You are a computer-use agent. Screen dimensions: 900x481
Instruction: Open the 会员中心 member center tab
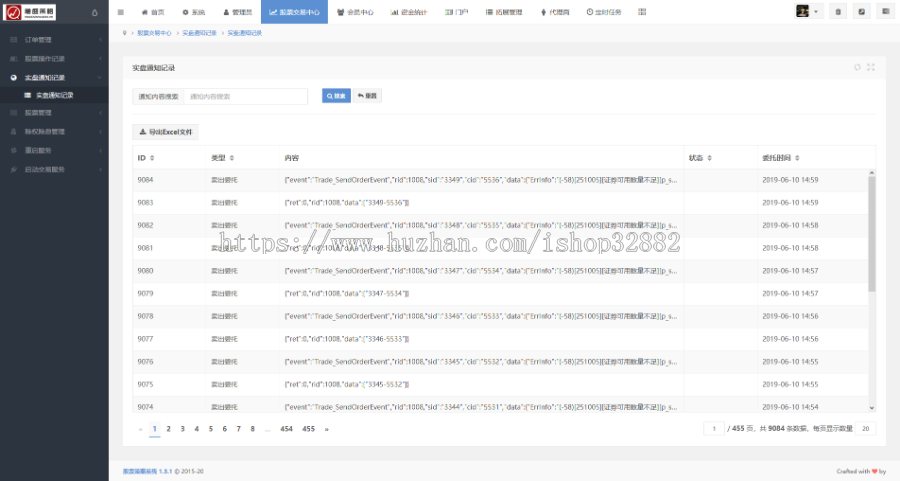click(x=355, y=12)
